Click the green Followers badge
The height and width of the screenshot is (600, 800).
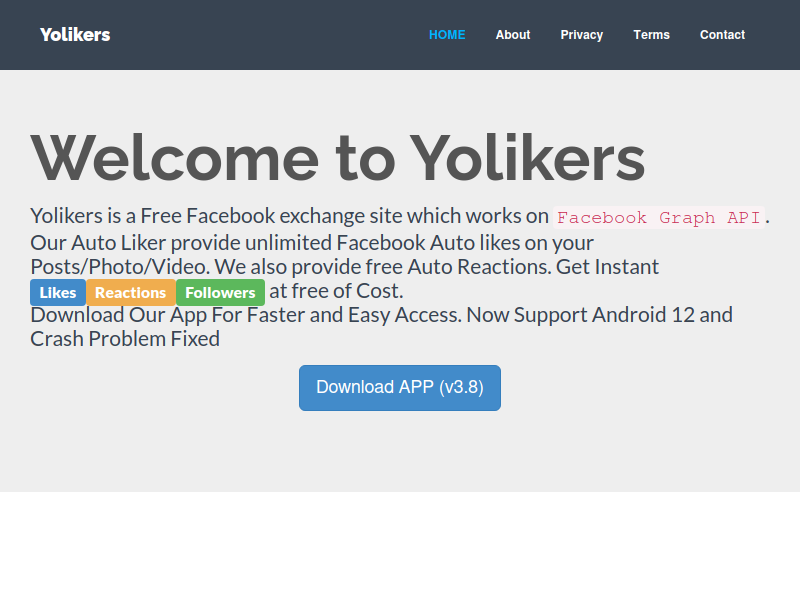point(220,292)
